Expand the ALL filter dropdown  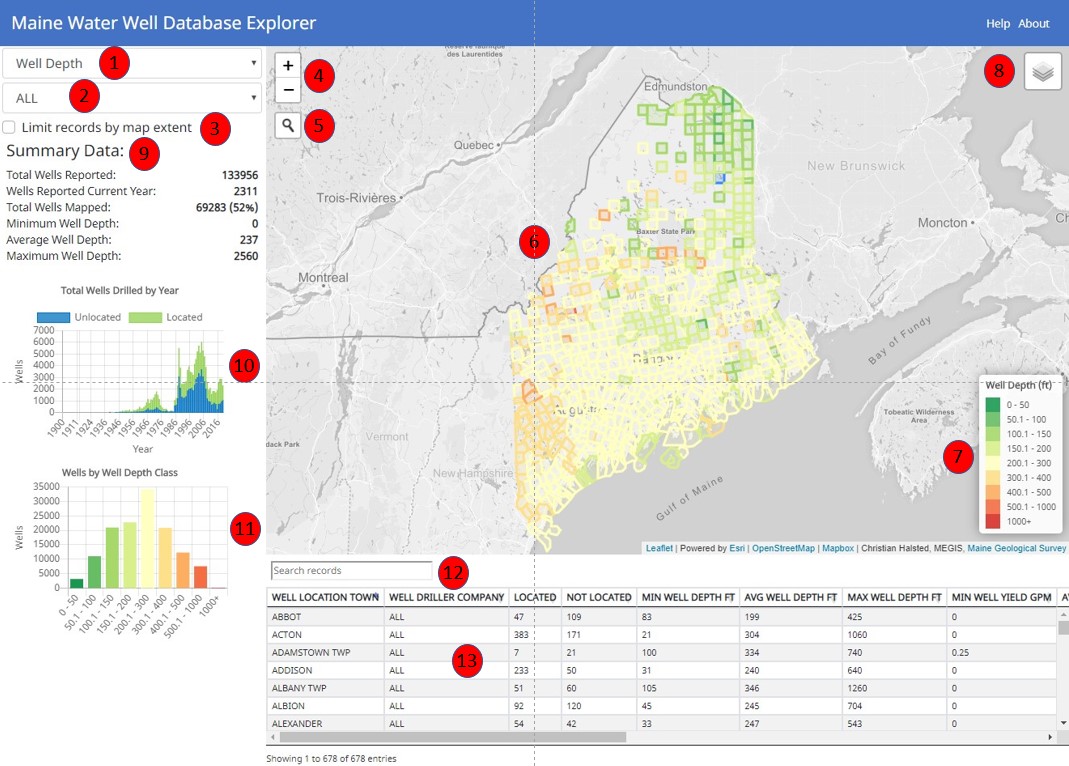[x=132, y=98]
